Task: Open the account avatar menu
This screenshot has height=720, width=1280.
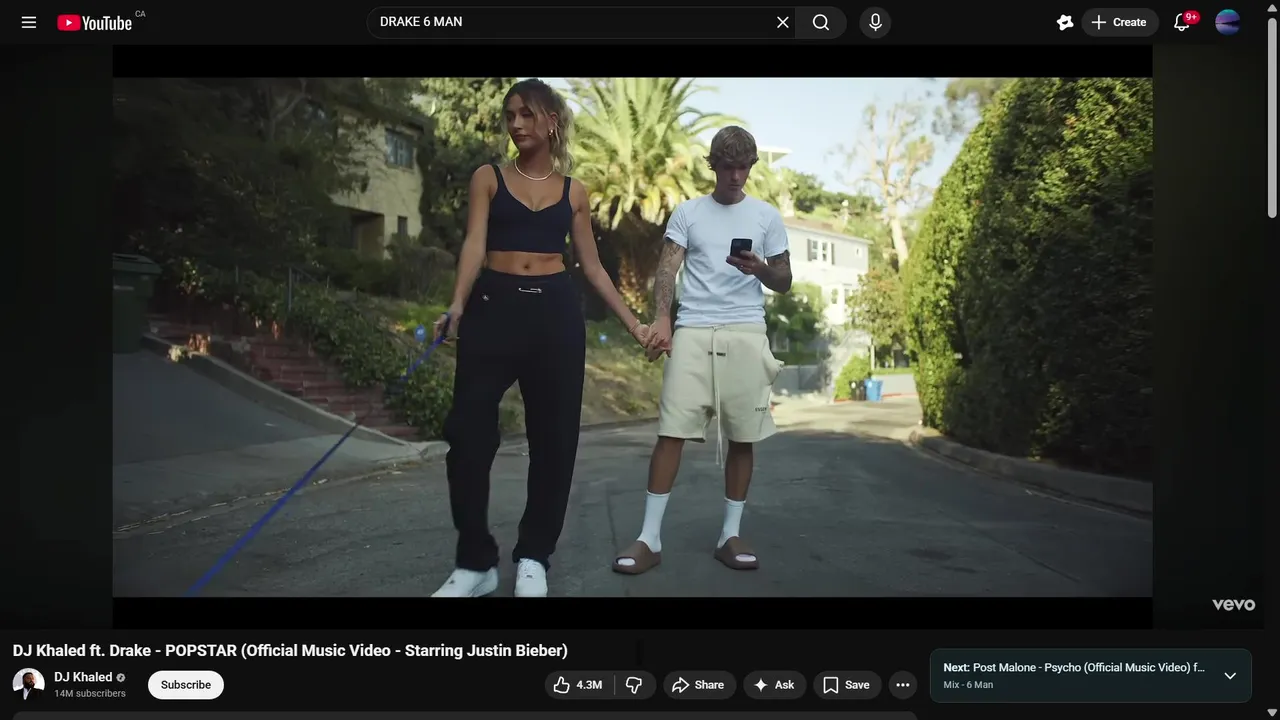Action: click(x=1228, y=22)
